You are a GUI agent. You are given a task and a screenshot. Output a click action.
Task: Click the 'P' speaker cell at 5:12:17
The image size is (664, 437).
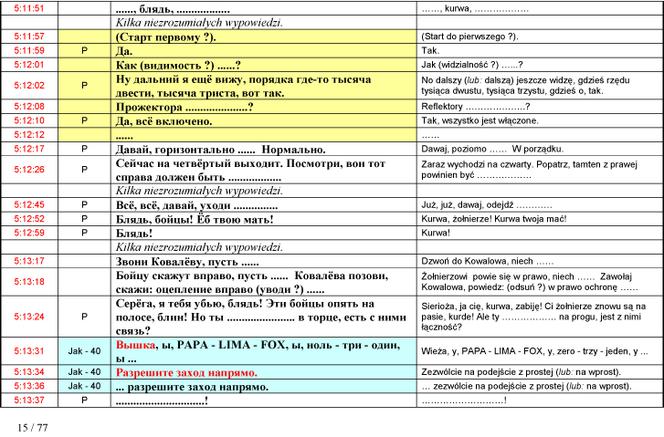84,149
